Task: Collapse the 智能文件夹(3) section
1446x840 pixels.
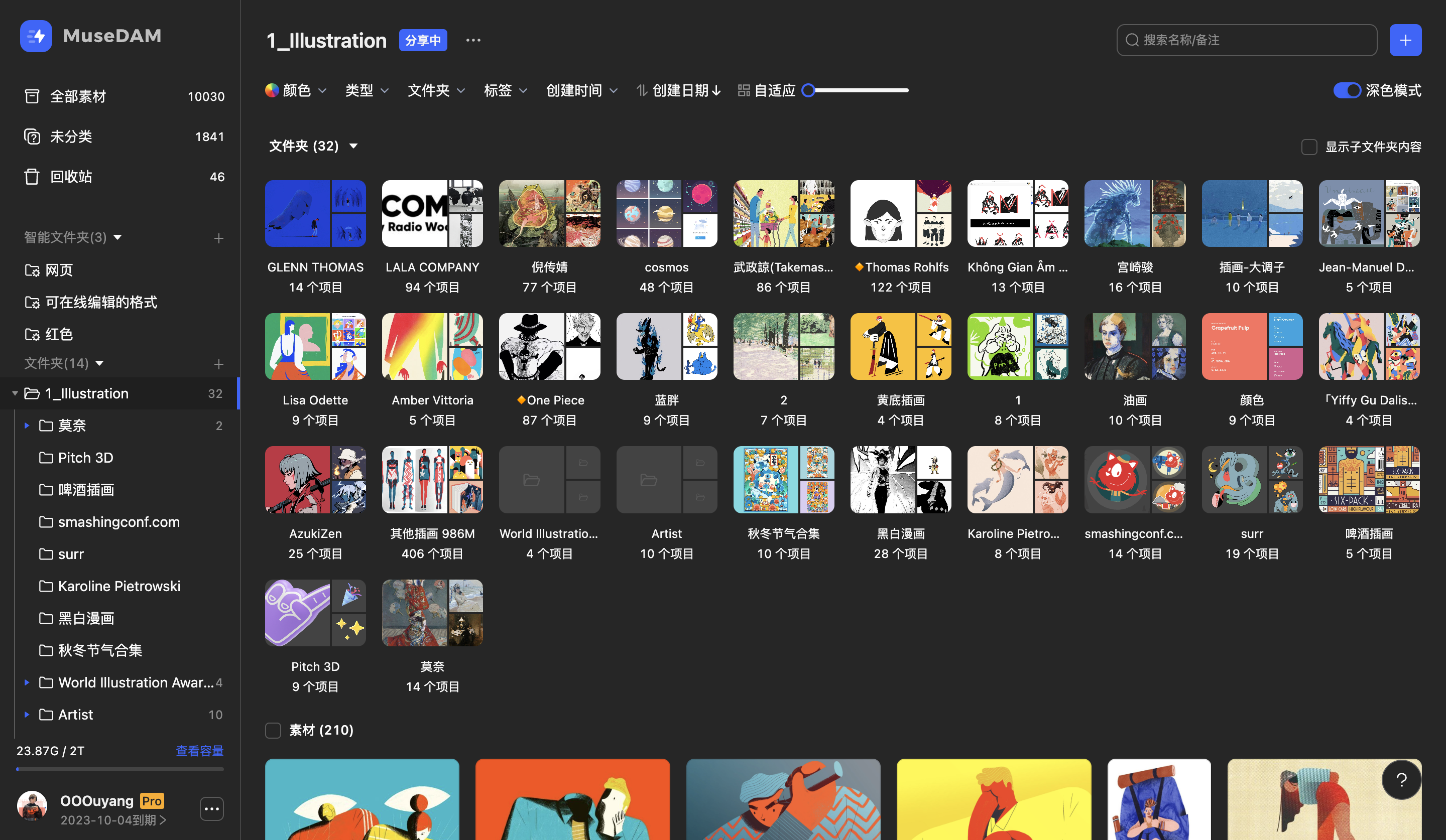Action: point(117,237)
